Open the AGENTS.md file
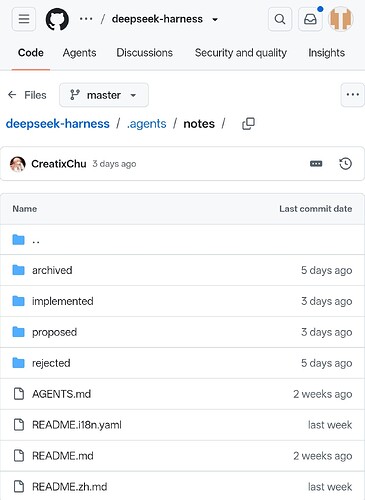365x500 pixels. click(61, 394)
